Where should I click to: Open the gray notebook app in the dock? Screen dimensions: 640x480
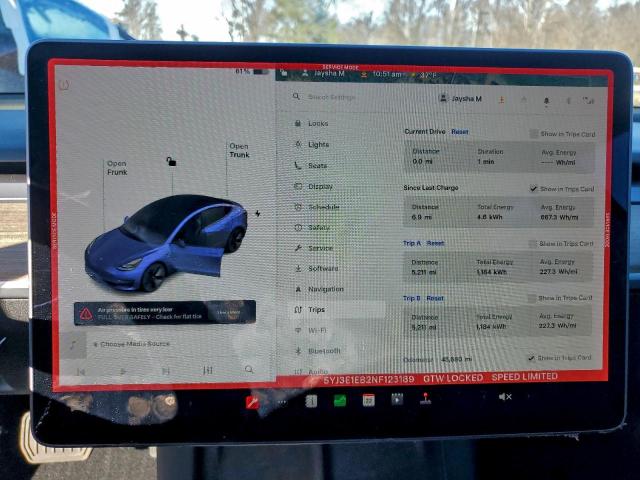click(x=311, y=401)
